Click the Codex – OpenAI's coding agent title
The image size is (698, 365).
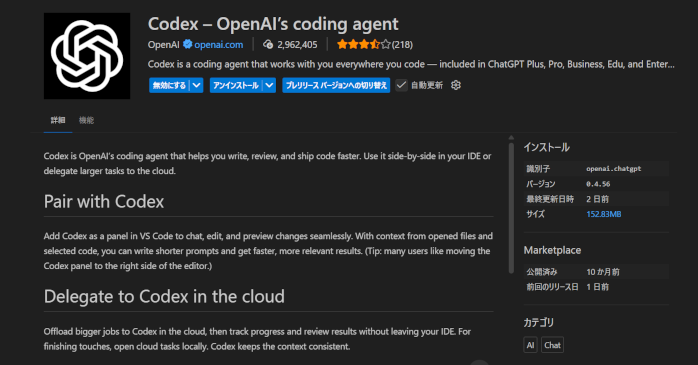273,24
